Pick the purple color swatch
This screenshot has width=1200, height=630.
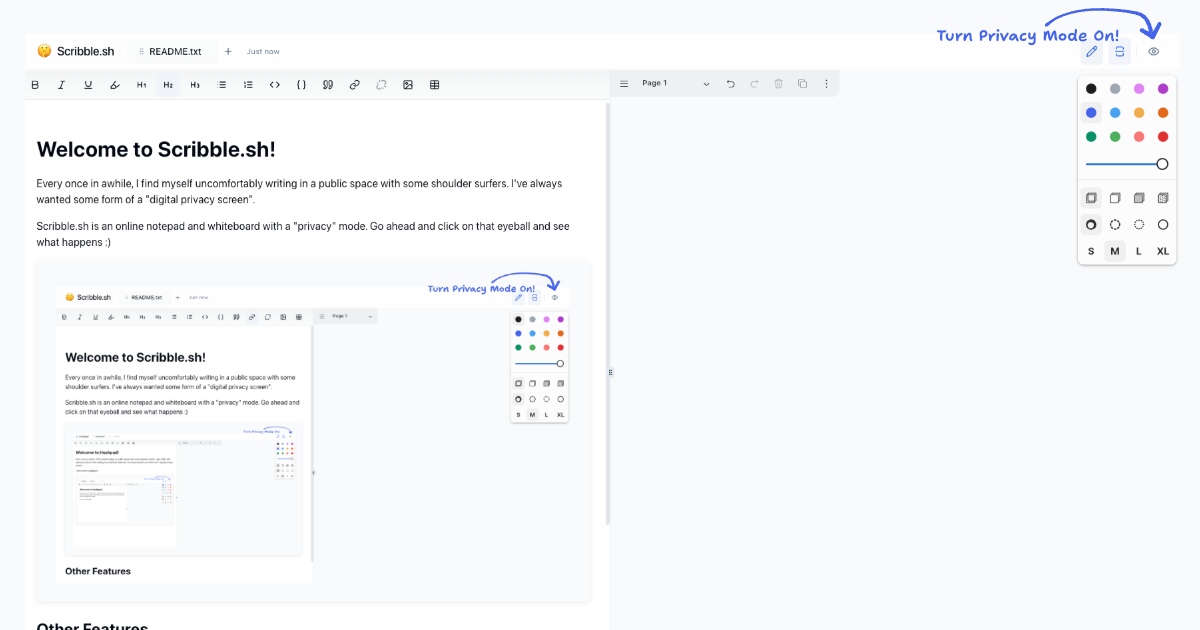tap(1163, 89)
